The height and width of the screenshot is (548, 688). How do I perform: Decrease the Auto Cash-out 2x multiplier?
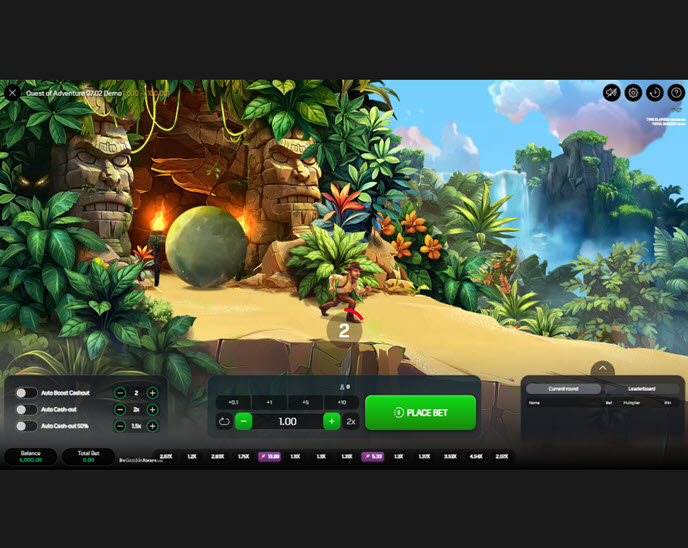coord(120,409)
